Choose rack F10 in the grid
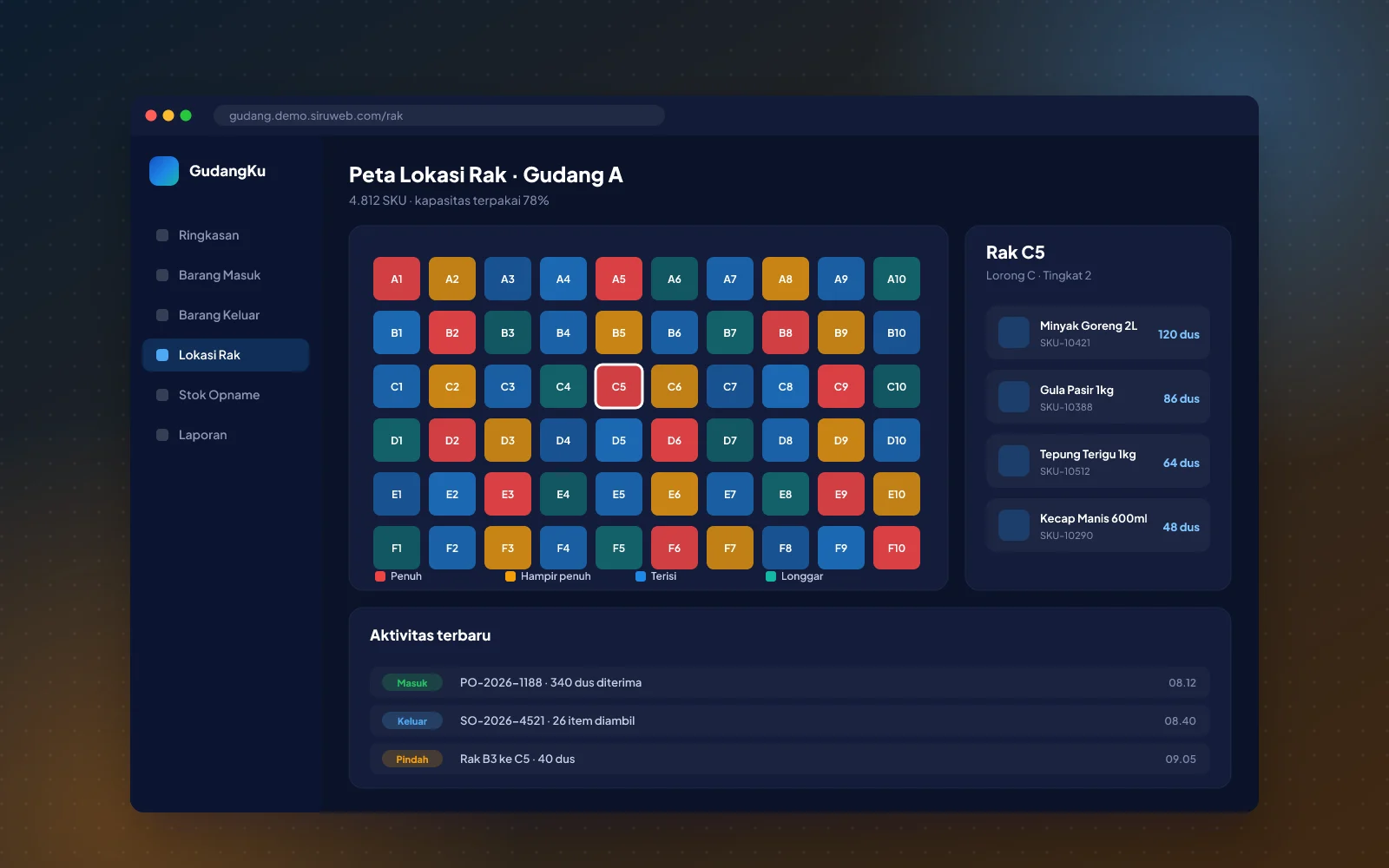 pyautogui.click(x=897, y=548)
